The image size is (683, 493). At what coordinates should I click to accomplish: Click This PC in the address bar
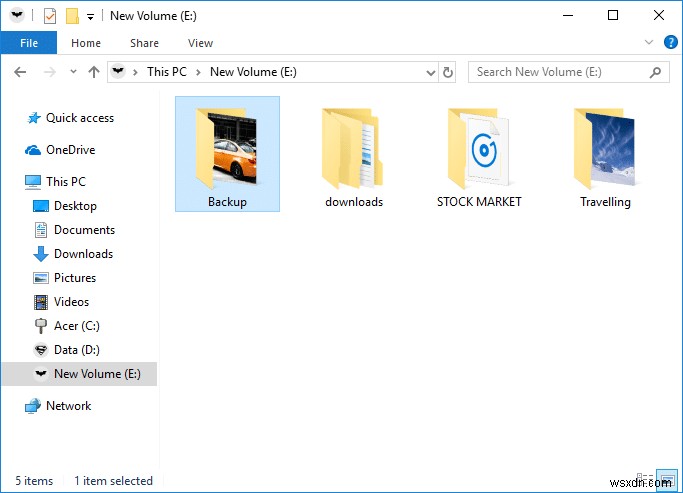pyautogui.click(x=167, y=72)
